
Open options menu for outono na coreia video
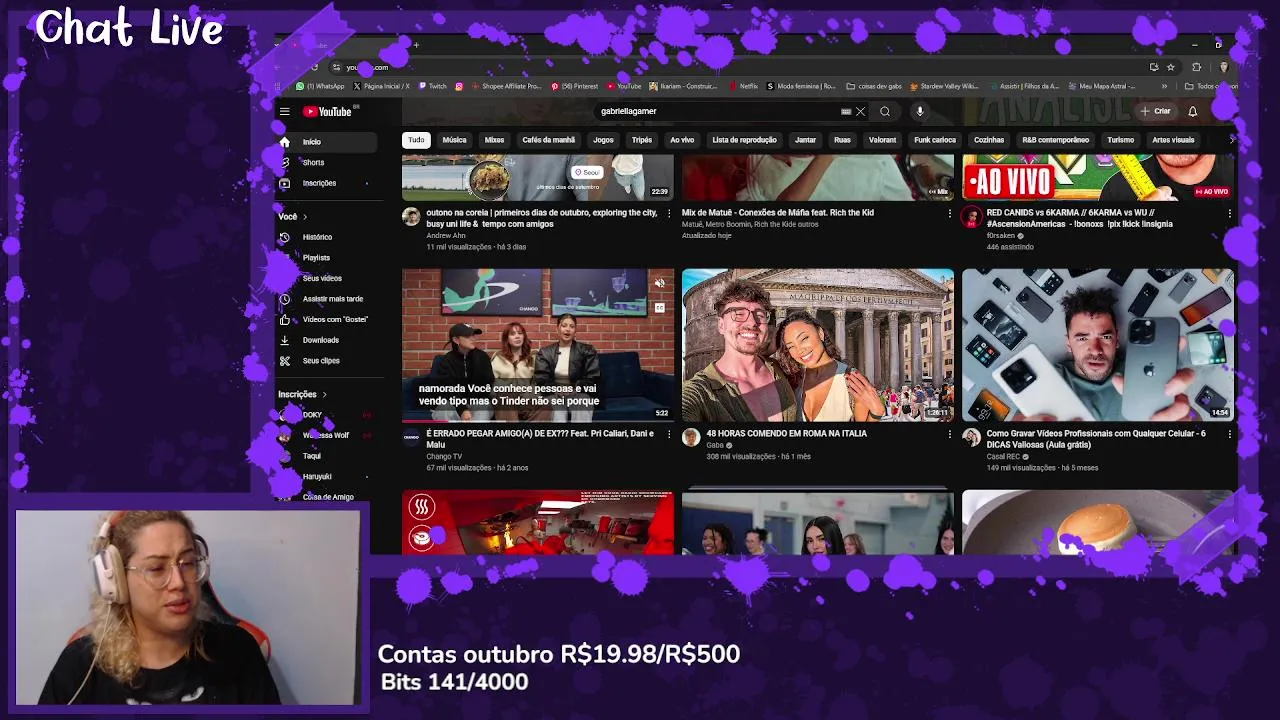(669, 213)
